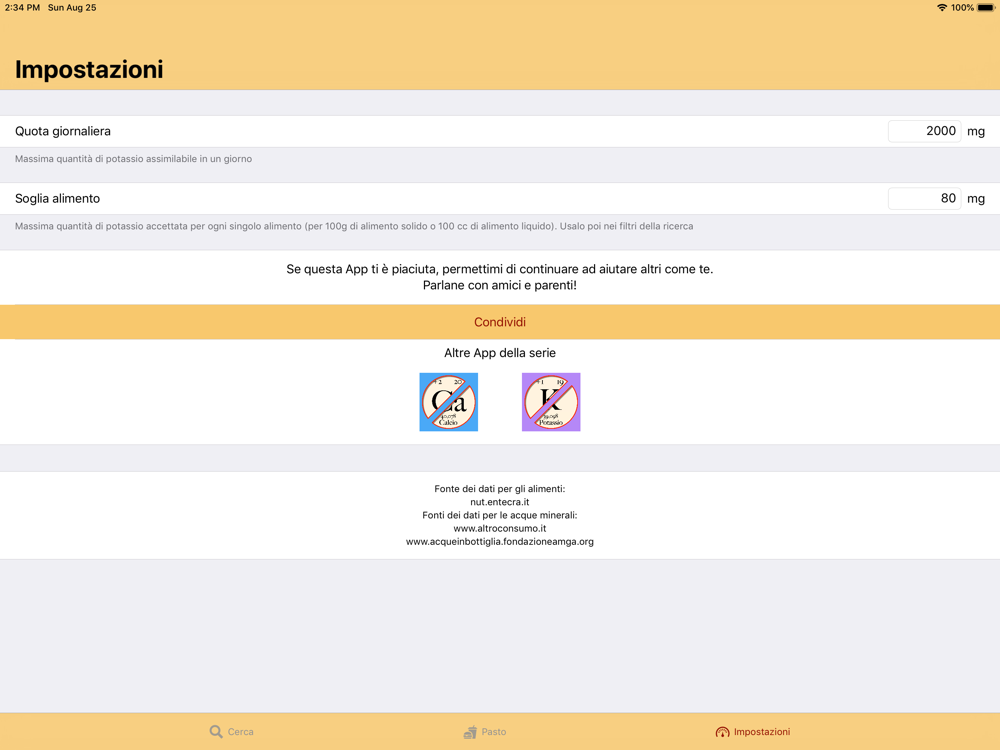The image size is (1000, 750).
Task: Tap the Fonte dei dati per gli alimenti line
Action: click(x=499, y=489)
